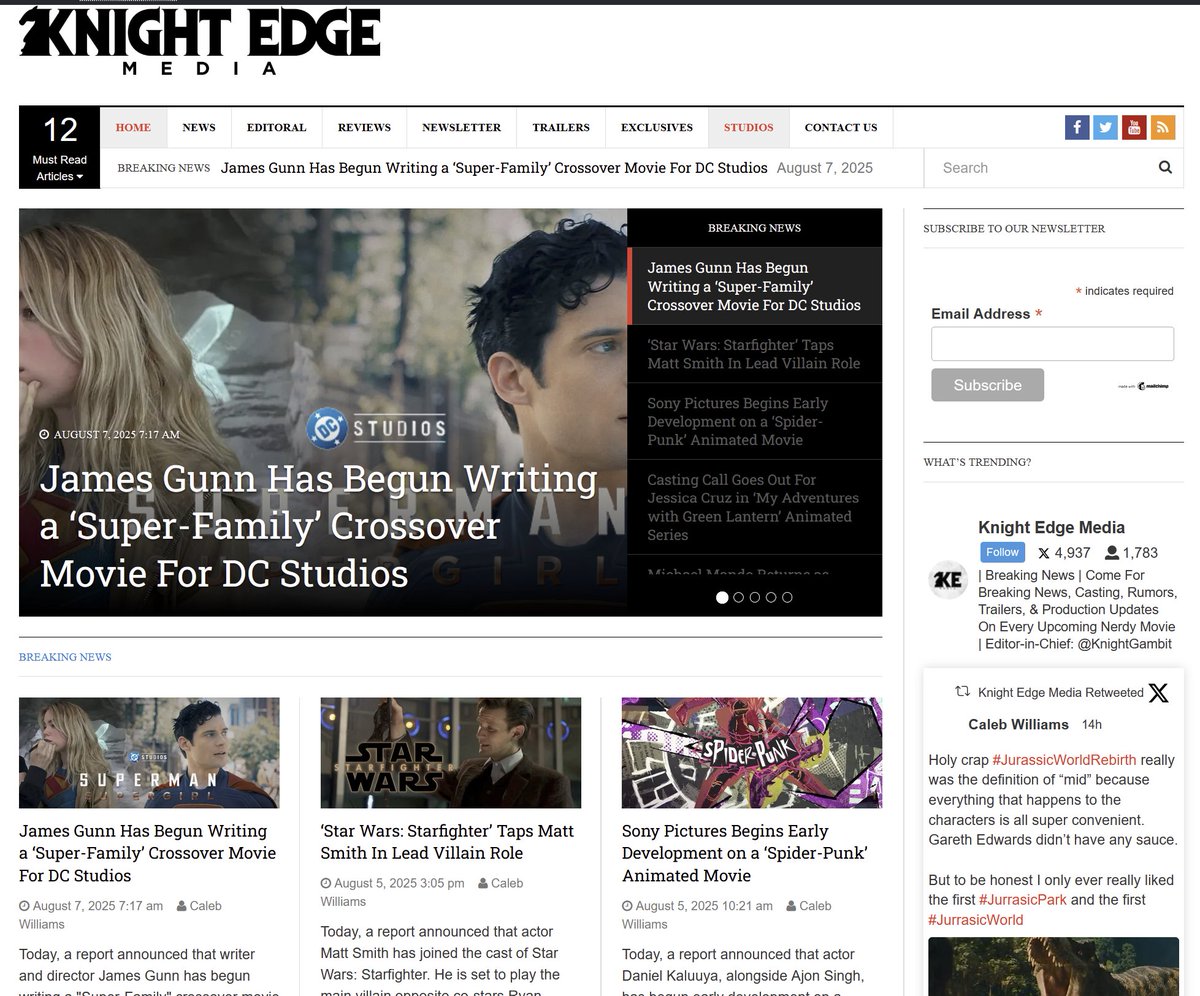Image resolution: width=1200 pixels, height=996 pixels.
Task: Select the second slider pagination dot
Action: [738, 597]
